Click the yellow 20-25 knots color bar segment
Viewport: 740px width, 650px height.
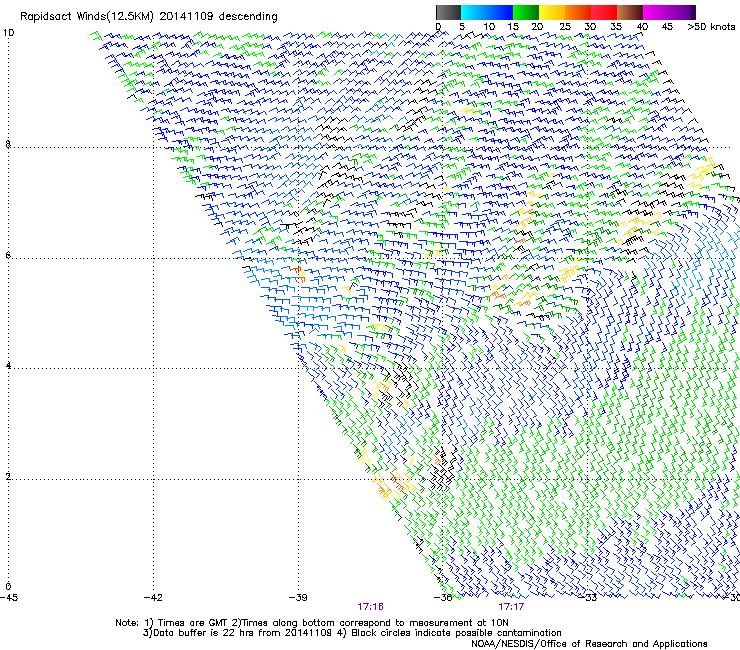552,12
